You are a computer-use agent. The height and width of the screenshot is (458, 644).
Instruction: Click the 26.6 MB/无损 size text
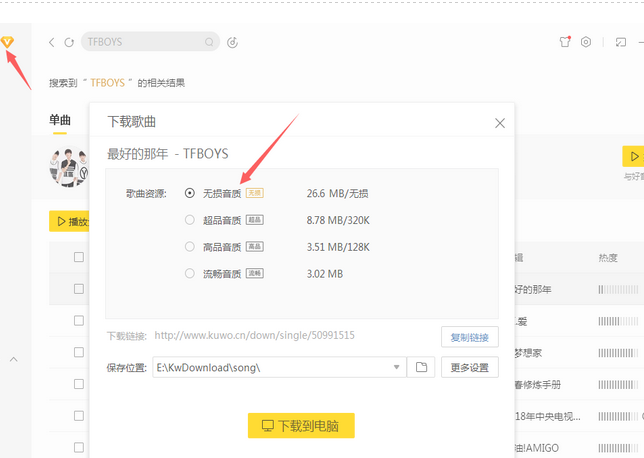pyautogui.click(x=337, y=193)
